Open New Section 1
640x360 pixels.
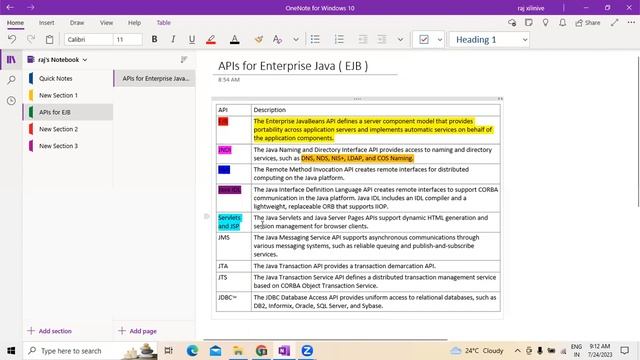tap(68, 95)
